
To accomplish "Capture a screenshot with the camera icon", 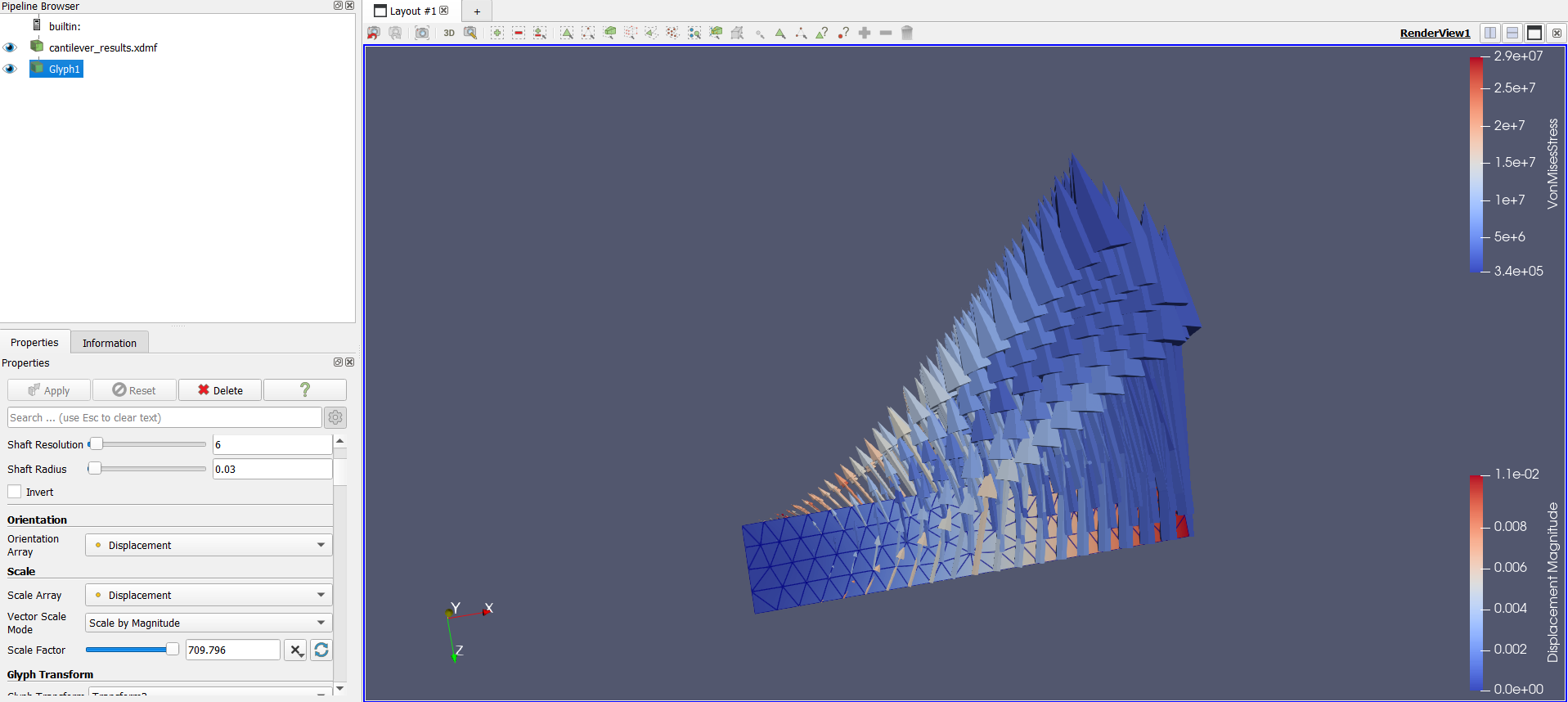I will pyautogui.click(x=422, y=33).
